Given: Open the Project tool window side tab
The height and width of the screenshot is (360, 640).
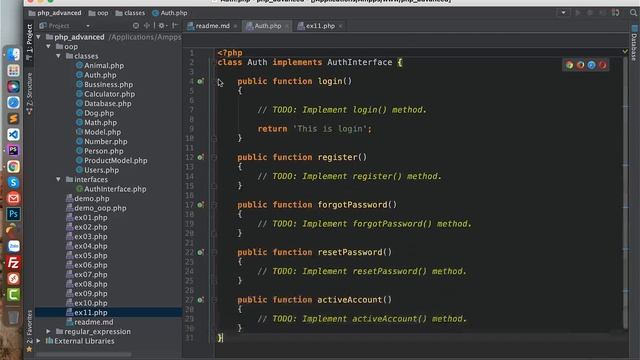Looking at the screenshot, I should 29,42.
